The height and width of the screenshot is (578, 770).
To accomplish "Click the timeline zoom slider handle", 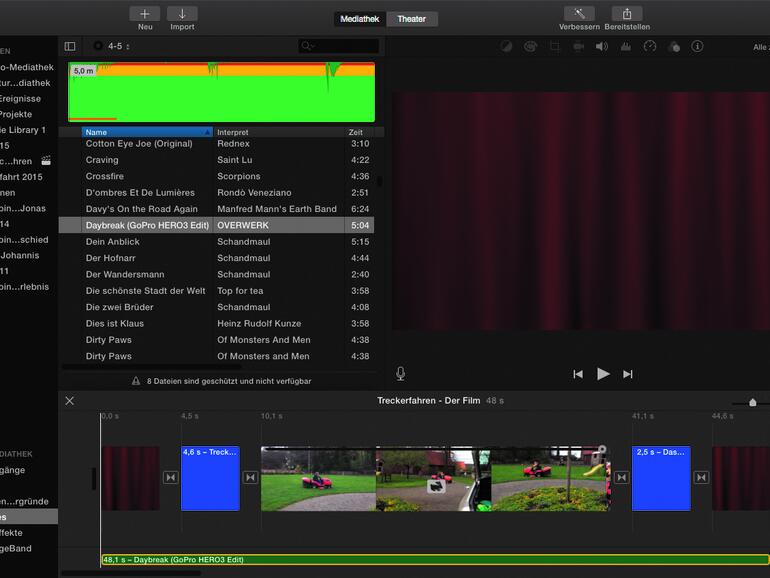I will point(752,402).
